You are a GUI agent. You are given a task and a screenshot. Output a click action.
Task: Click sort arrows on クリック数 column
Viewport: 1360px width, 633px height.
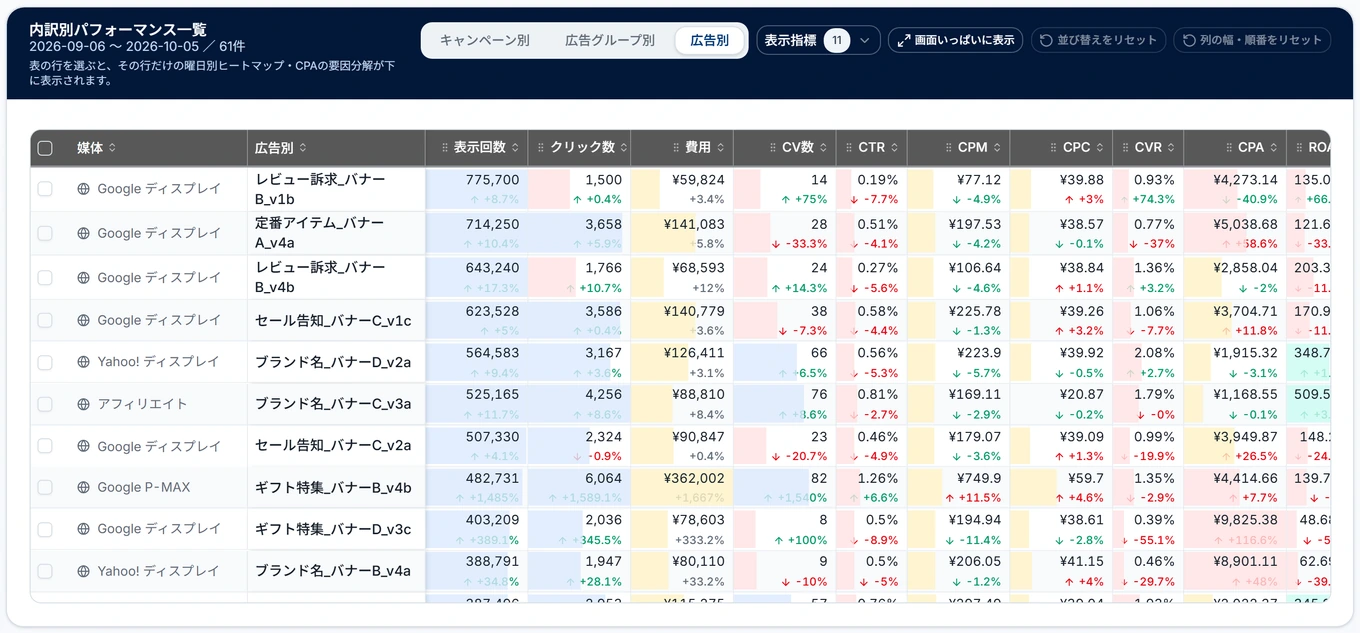point(624,148)
